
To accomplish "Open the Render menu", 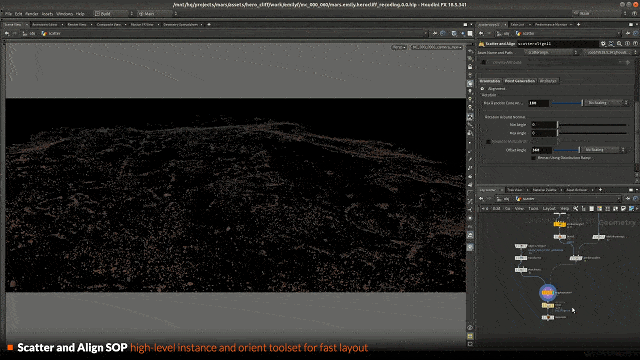I will pyautogui.click(x=32, y=13).
